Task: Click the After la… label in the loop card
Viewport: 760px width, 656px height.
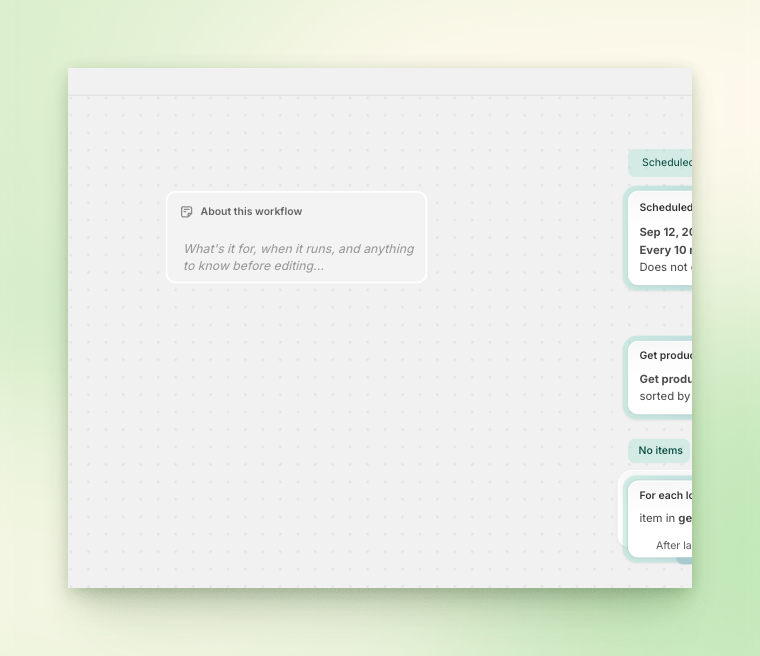Action: click(674, 545)
